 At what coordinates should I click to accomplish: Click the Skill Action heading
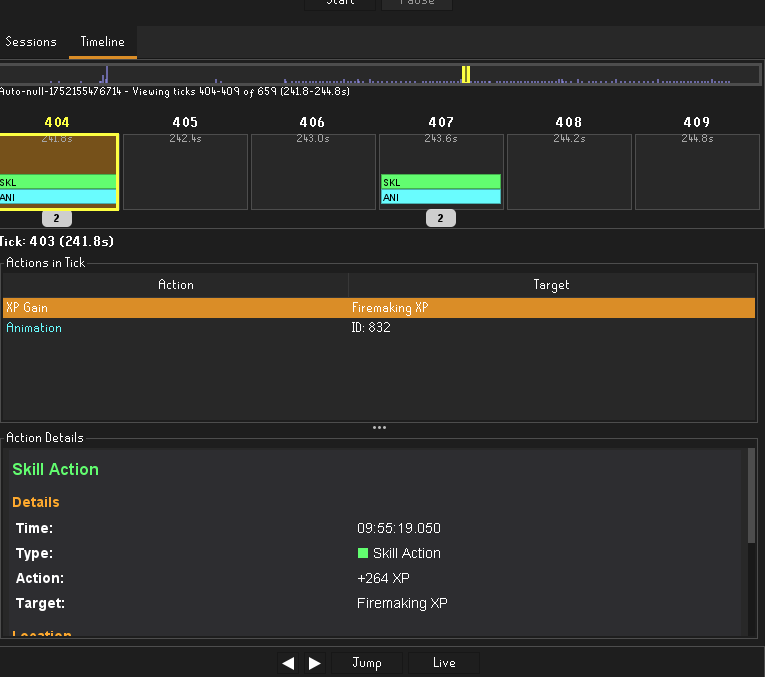(56, 469)
